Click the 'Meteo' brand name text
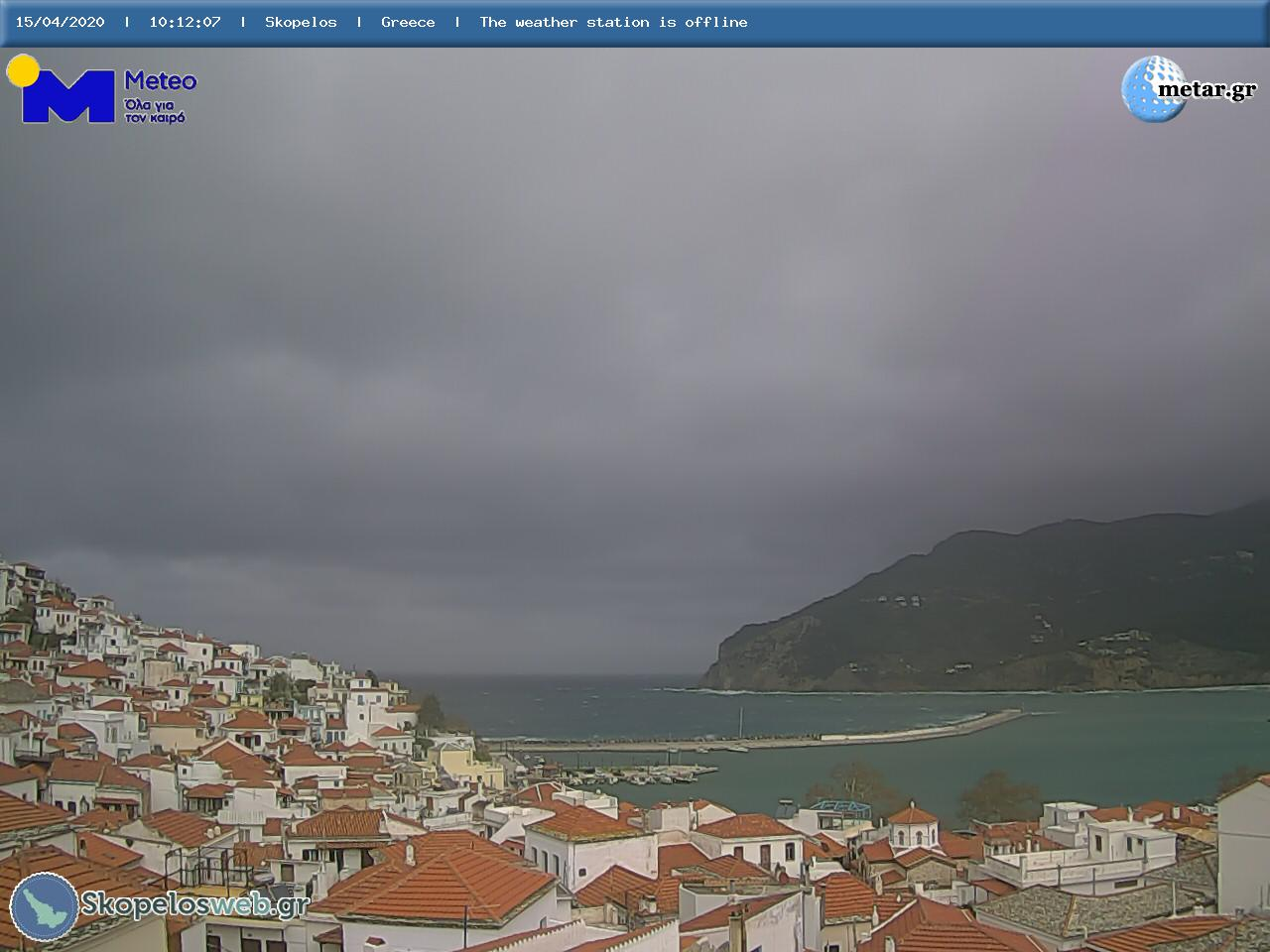The height and width of the screenshot is (952, 1270). coord(160,80)
